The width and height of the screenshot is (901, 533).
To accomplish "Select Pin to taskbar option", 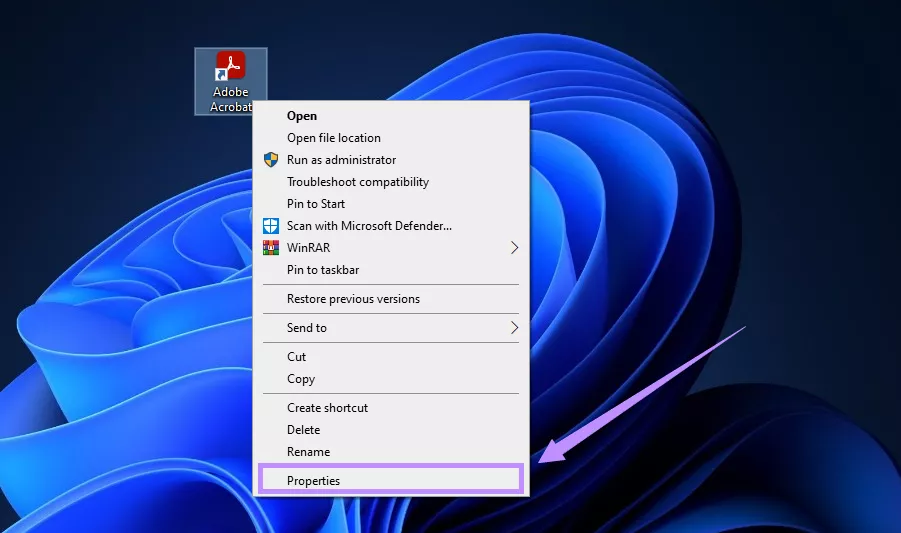I will click(323, 270).
